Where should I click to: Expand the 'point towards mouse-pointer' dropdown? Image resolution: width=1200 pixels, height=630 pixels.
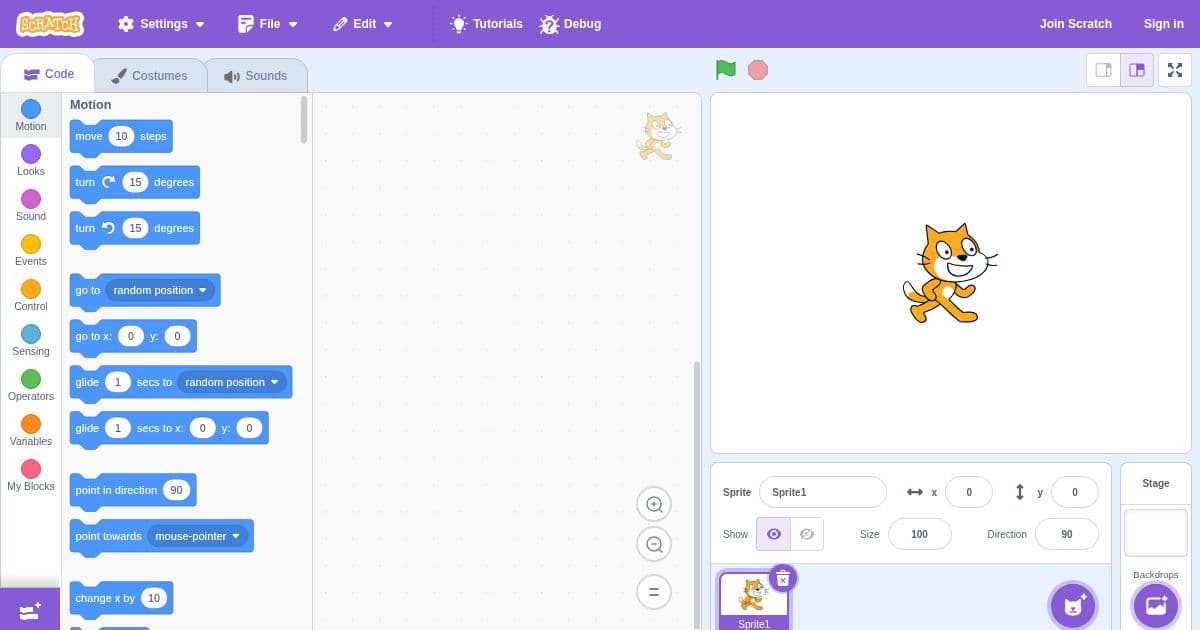(x=198, y=536)
